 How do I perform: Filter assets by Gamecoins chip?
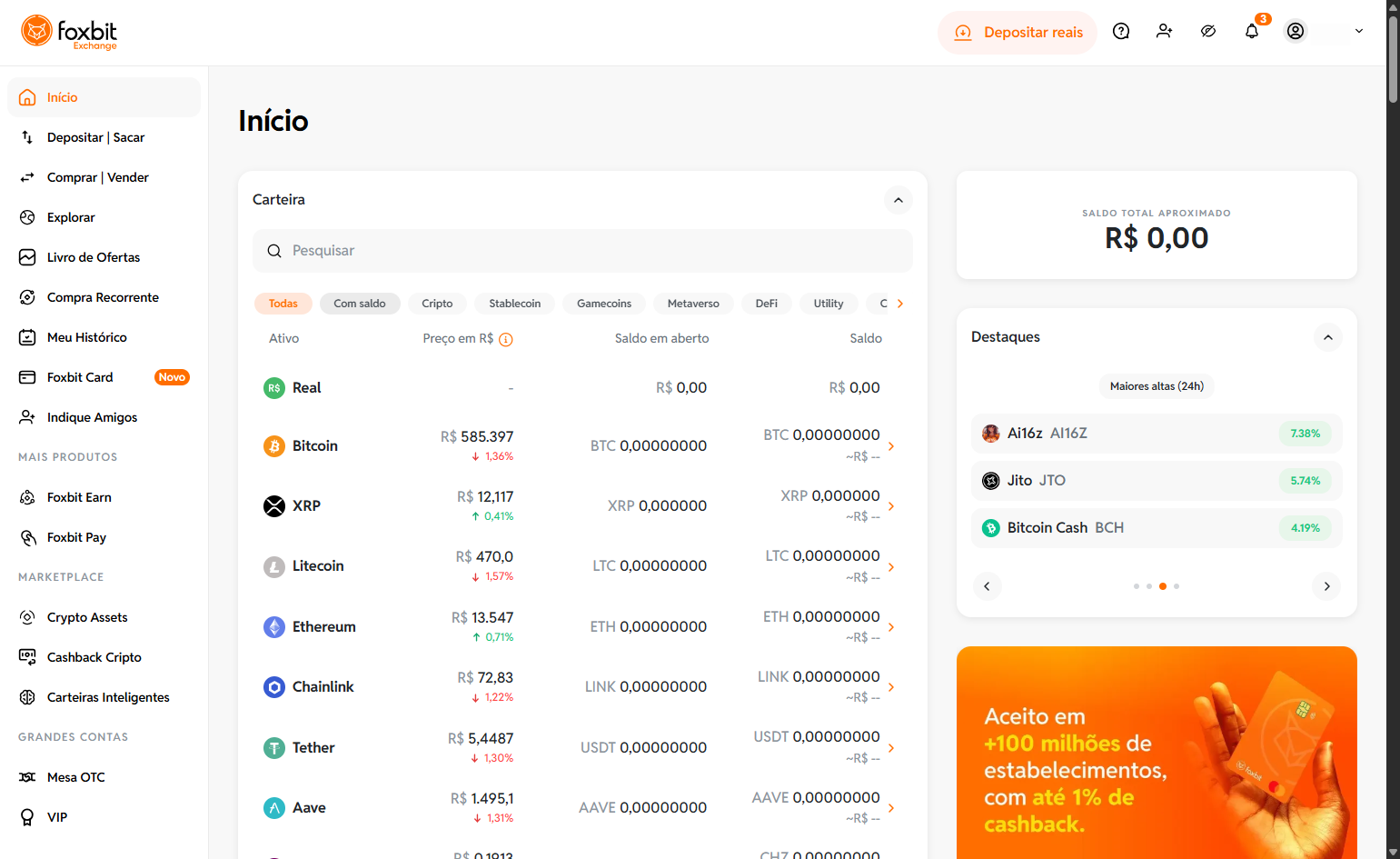point(604,304)
